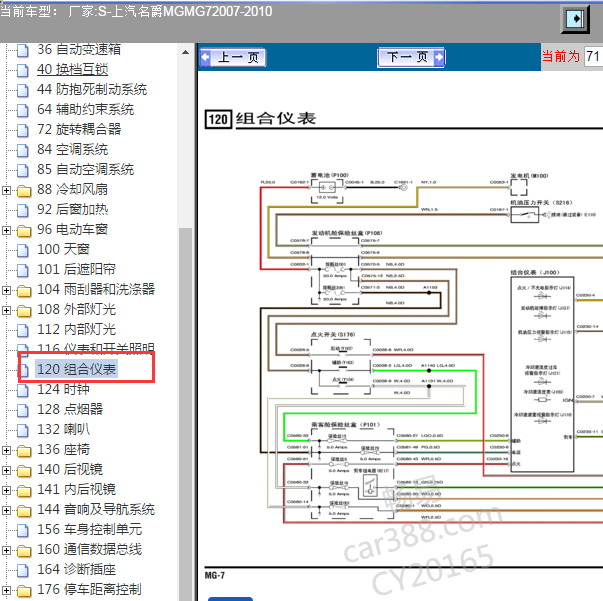Click document icon beside 124 时钟
This screenshot has height=601, width=603.
coord(23,390)
